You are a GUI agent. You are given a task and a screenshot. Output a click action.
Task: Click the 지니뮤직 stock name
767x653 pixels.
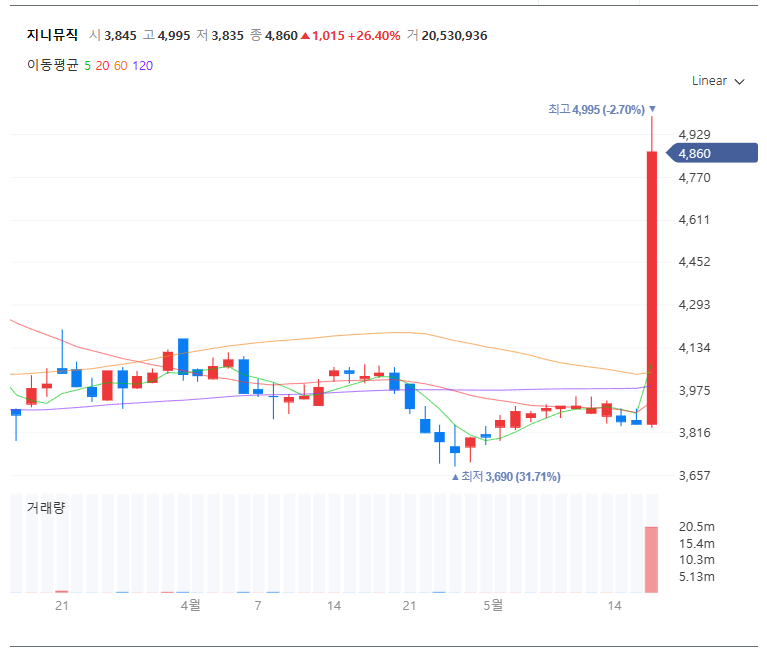click(52, 35)
